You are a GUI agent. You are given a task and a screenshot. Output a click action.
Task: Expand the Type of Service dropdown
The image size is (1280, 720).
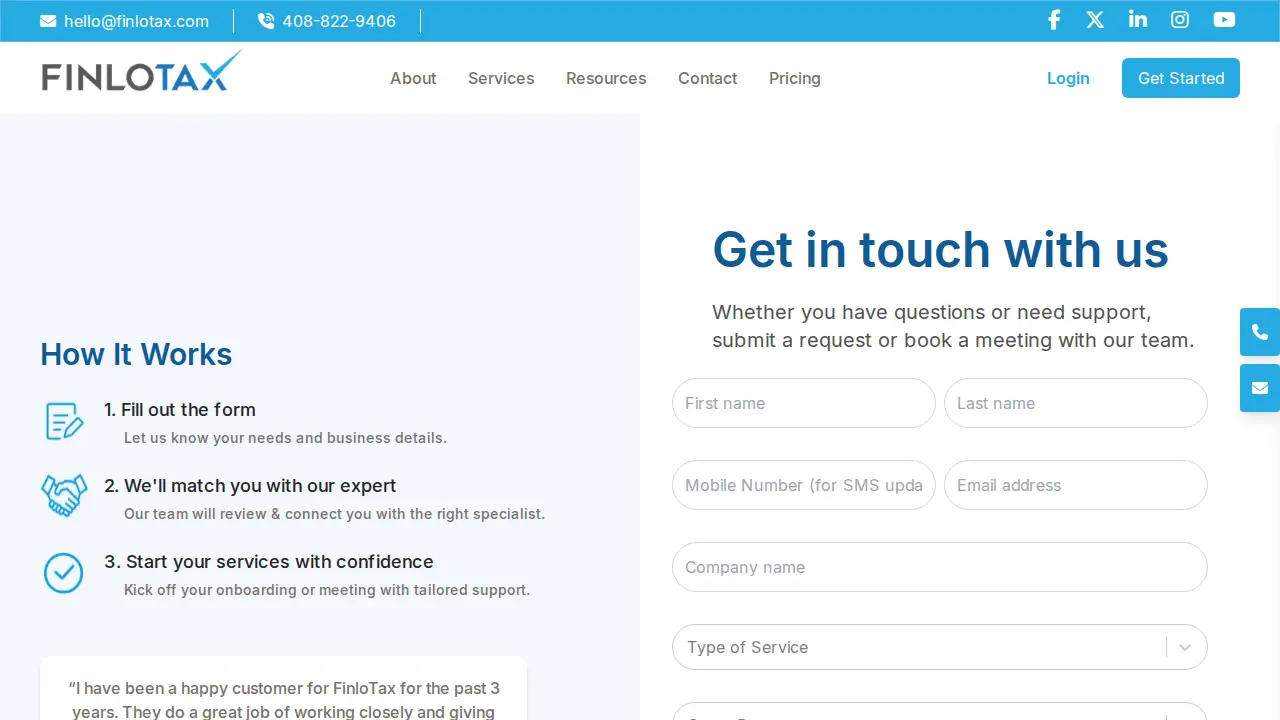[940, 647]
